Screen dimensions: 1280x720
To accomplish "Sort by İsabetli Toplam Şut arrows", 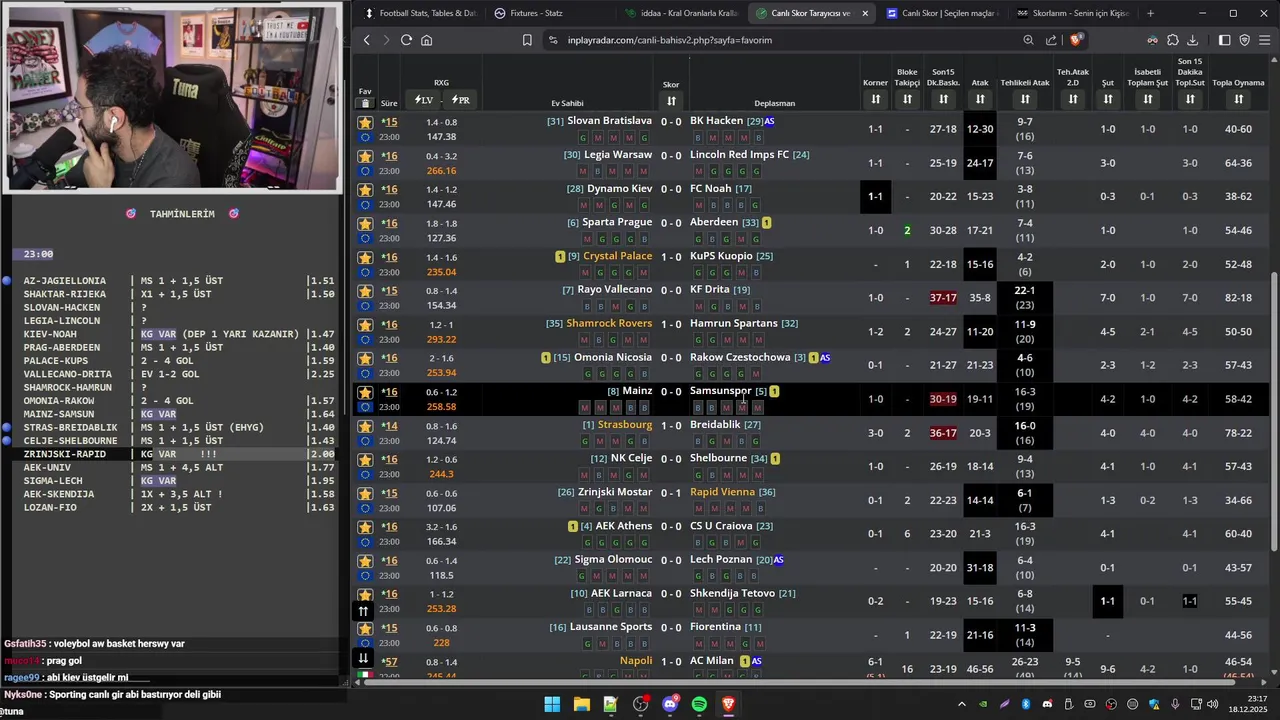I will click(x=1148, y=99).
